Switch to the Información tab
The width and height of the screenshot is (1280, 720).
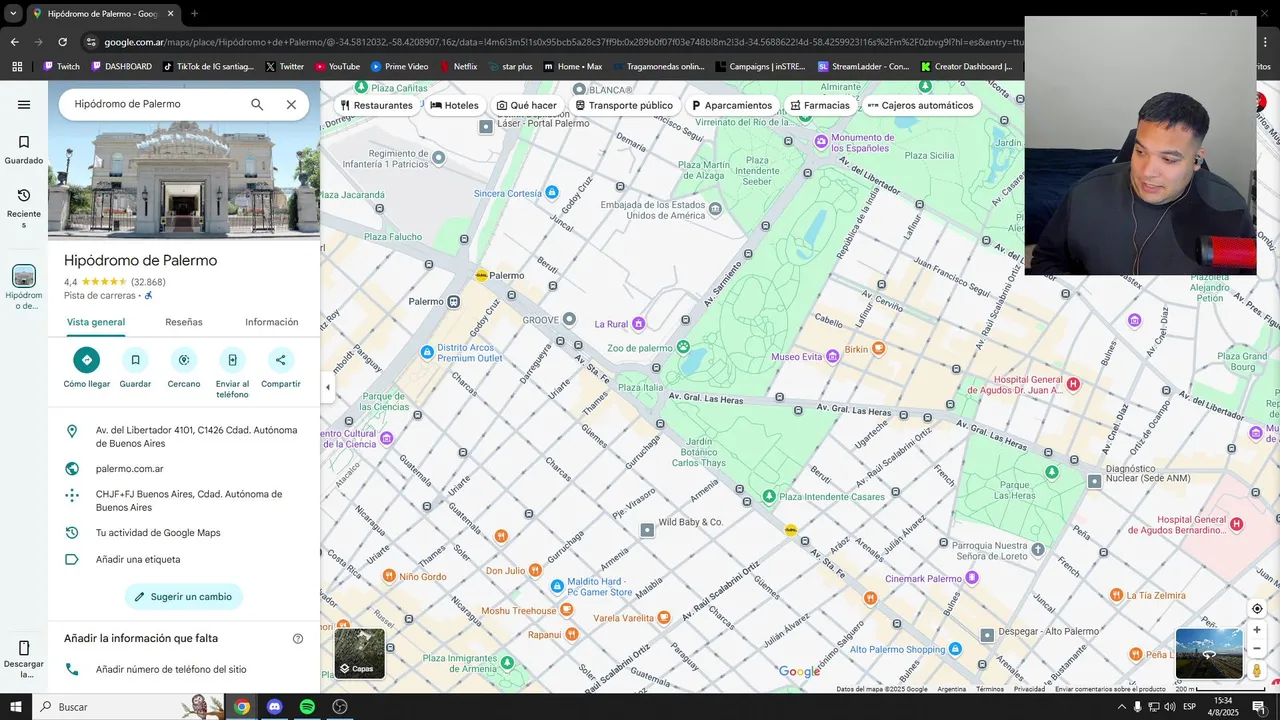[x=272, y=322]
